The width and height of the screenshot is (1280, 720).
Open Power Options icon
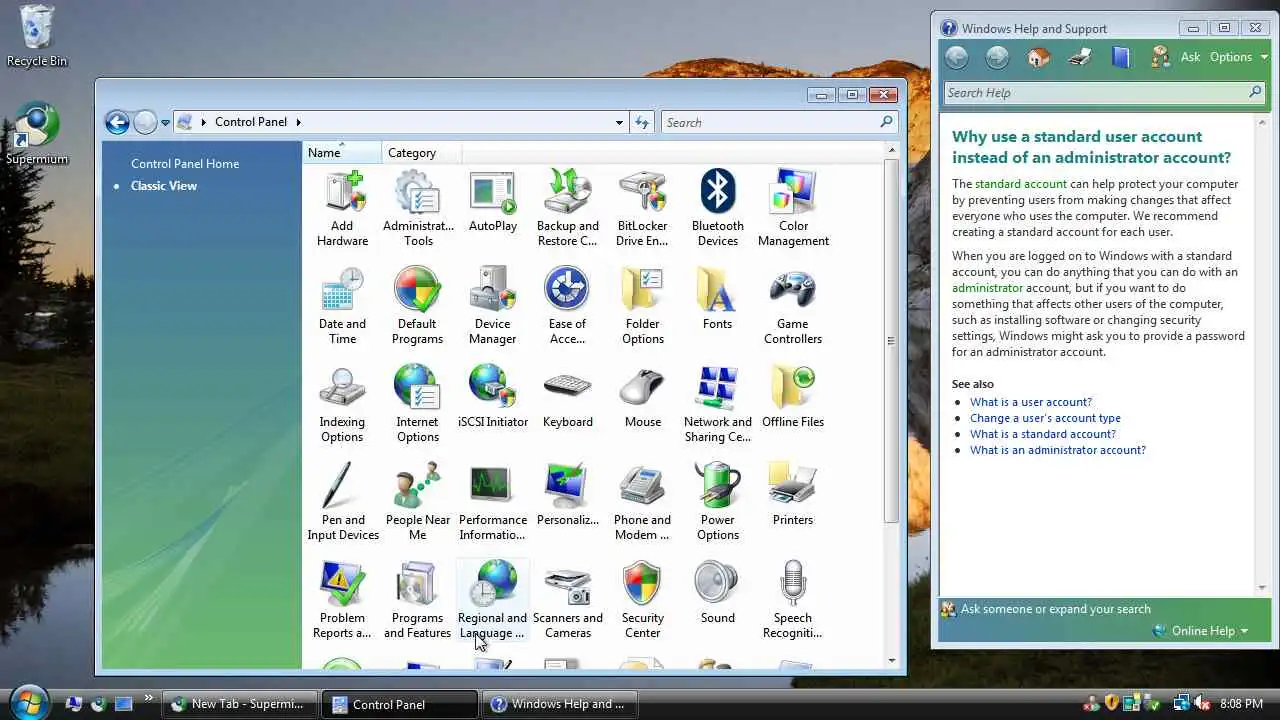(x=718, y=502)
